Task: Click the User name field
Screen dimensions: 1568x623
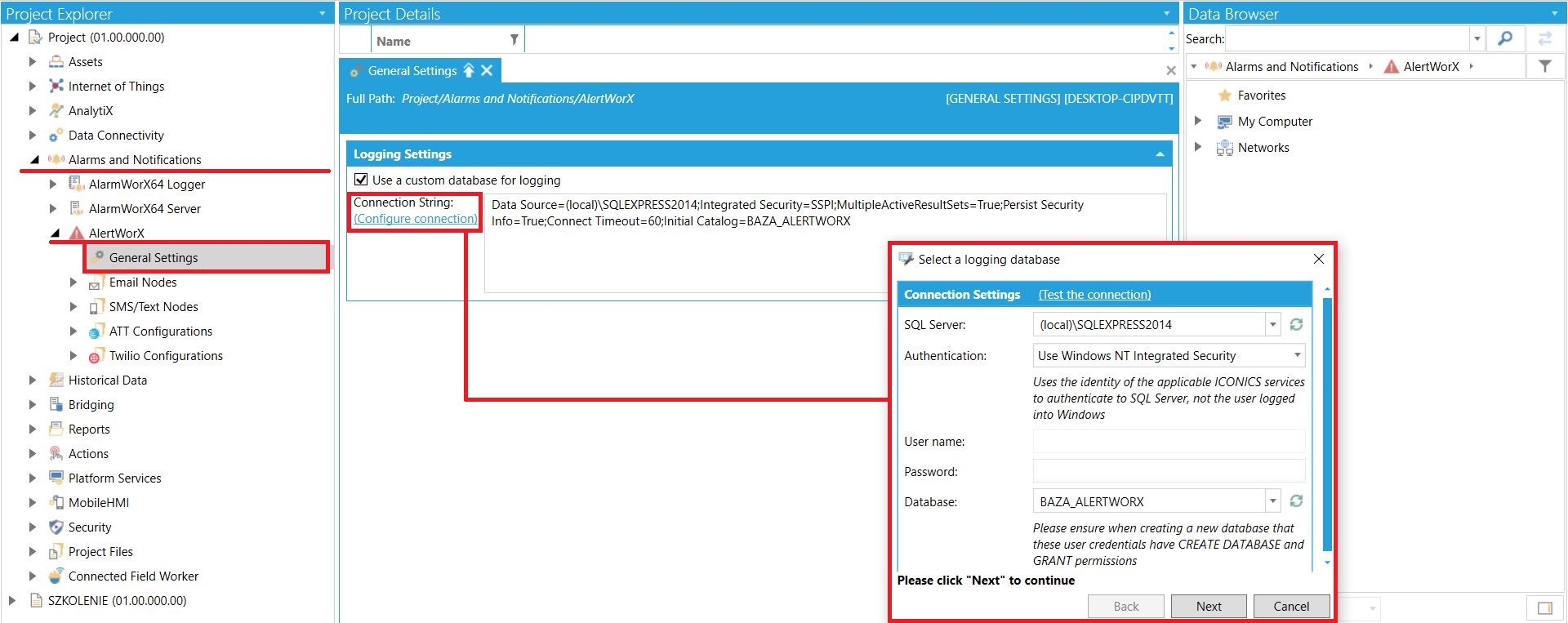Action: tap(1169, 441)
